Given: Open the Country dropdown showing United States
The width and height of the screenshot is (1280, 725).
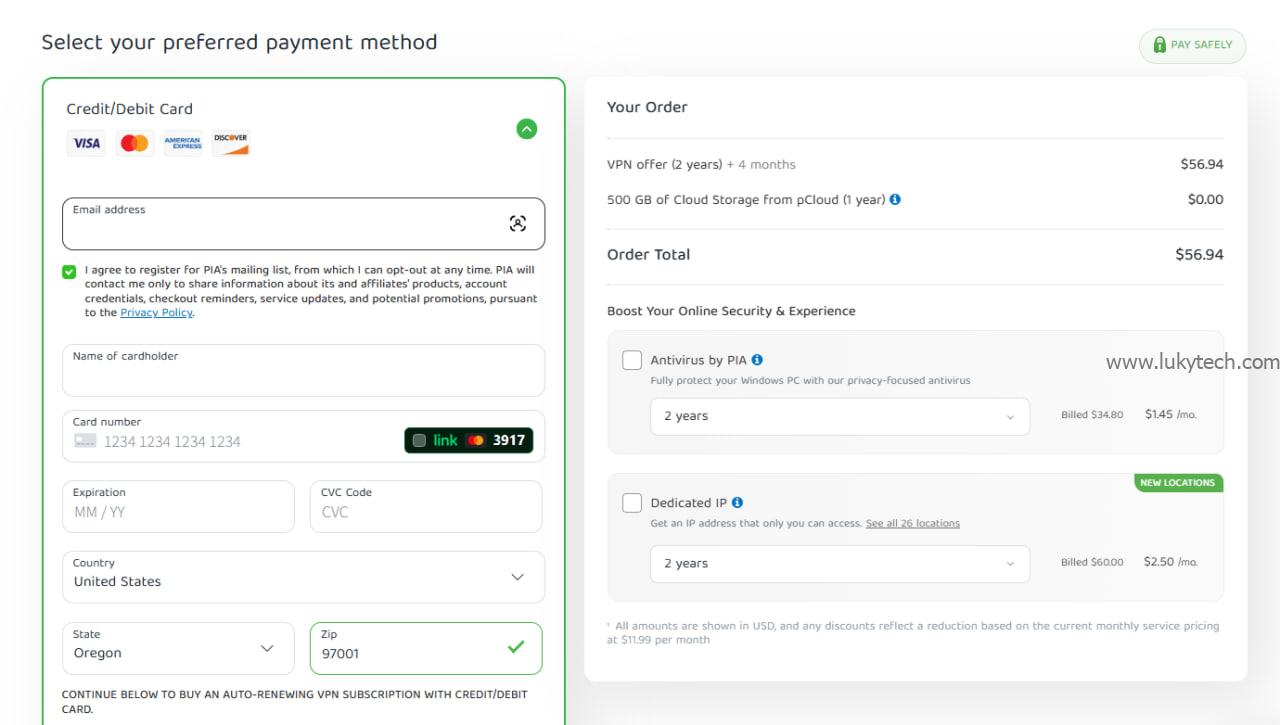Looking at the screenshot, I should coord(303,577).
